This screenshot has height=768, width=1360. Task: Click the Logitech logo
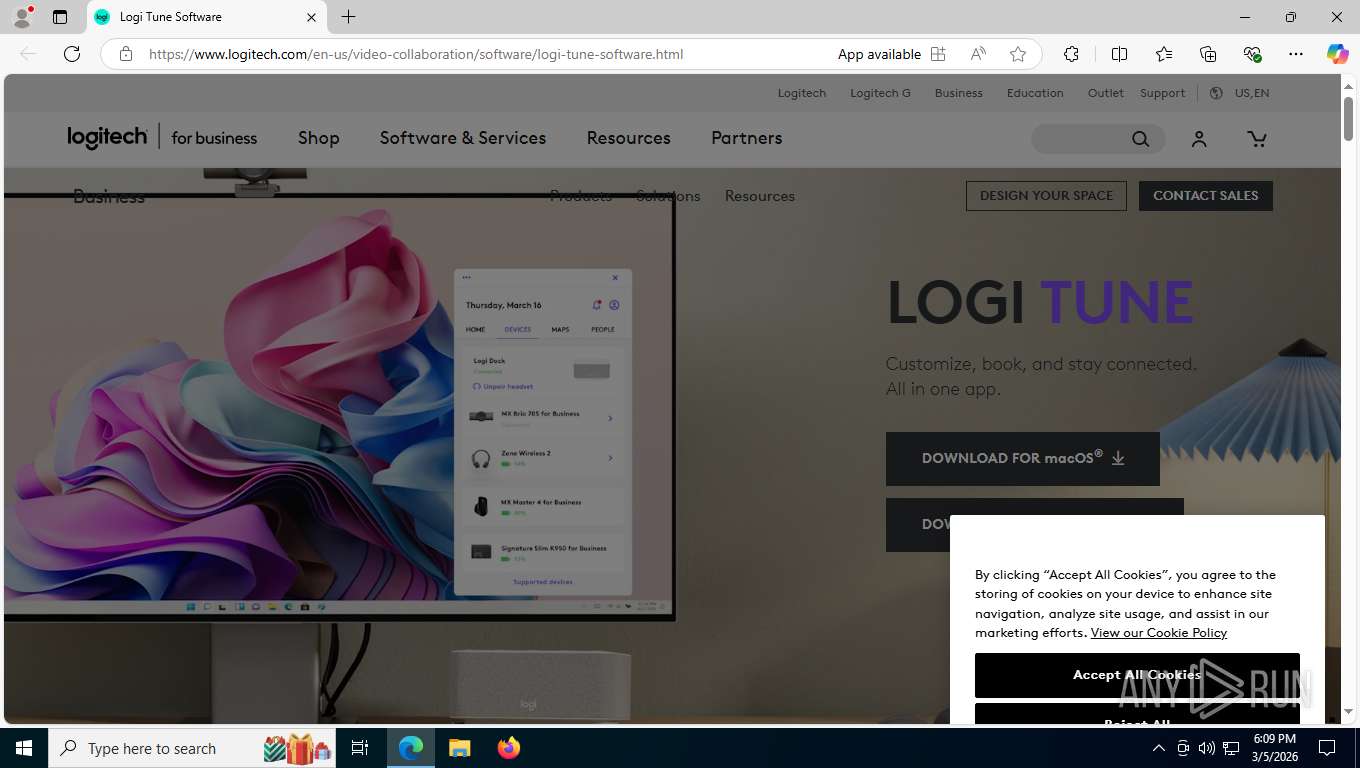[107, 137]
